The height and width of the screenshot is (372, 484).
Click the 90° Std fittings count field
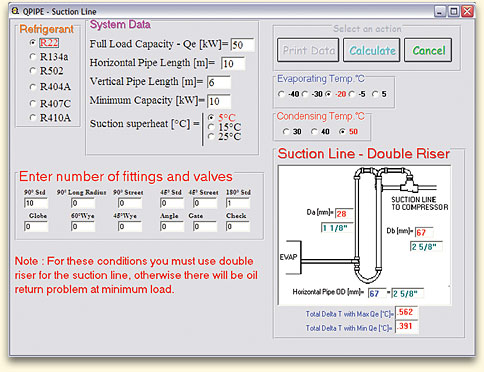[36, 203]
